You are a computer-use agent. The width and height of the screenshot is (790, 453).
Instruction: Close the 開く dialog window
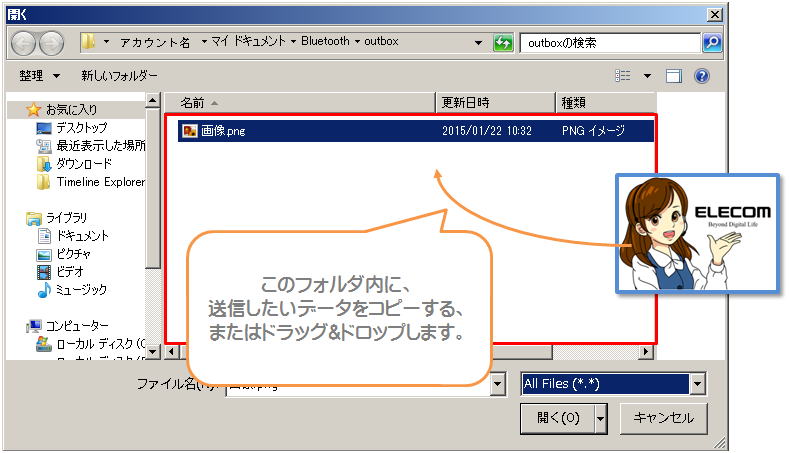click(x=714, y=15)
